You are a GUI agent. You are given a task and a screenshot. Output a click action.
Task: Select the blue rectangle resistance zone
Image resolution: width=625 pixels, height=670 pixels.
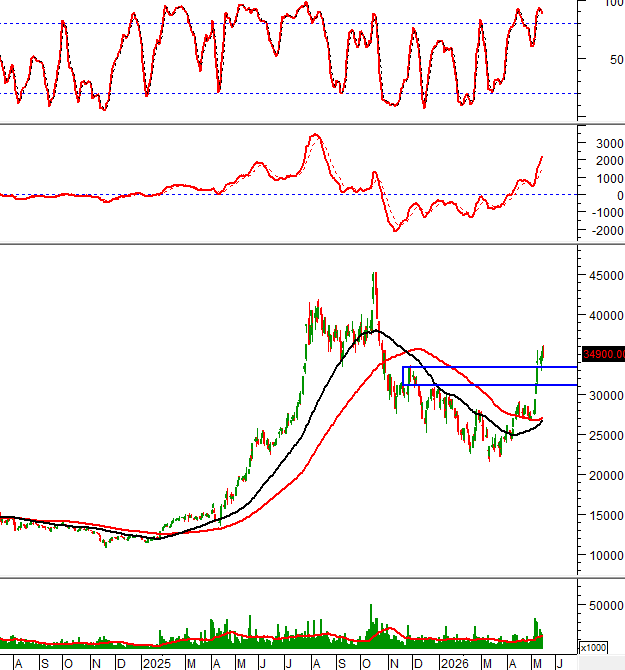(490, 376)
